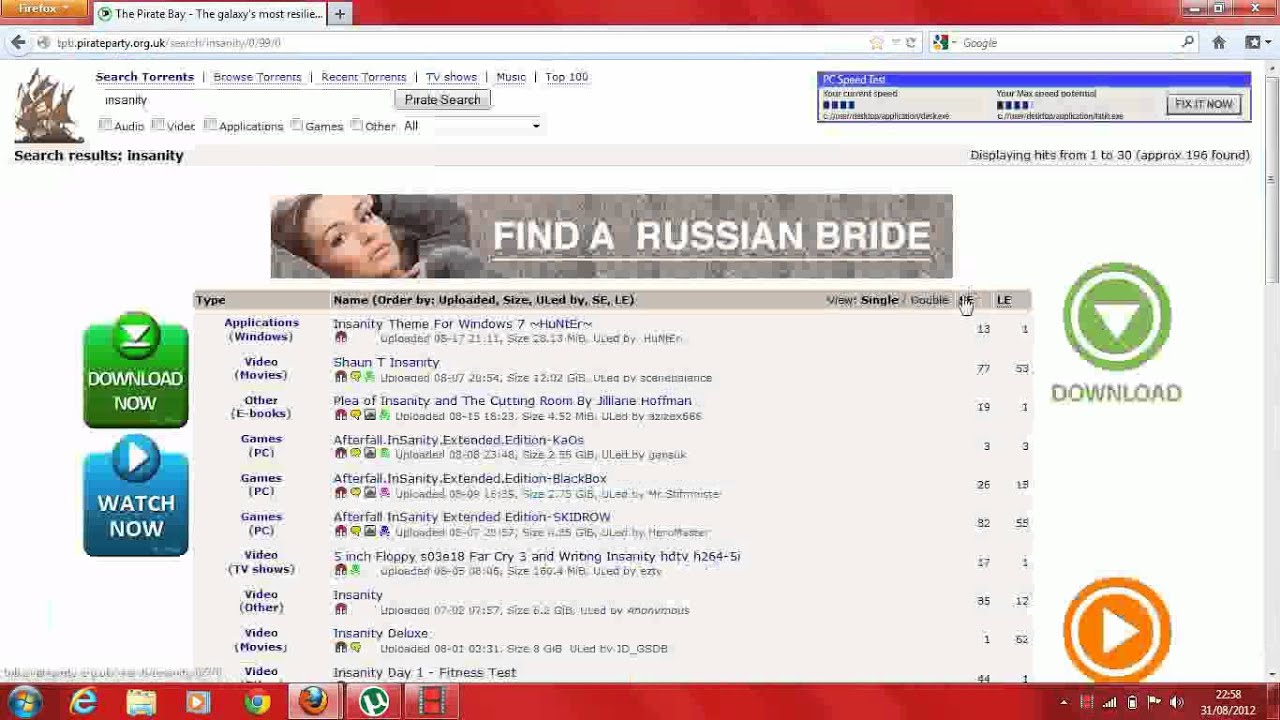Click magnet icon under Insanity Deluxe

point(340,648)
